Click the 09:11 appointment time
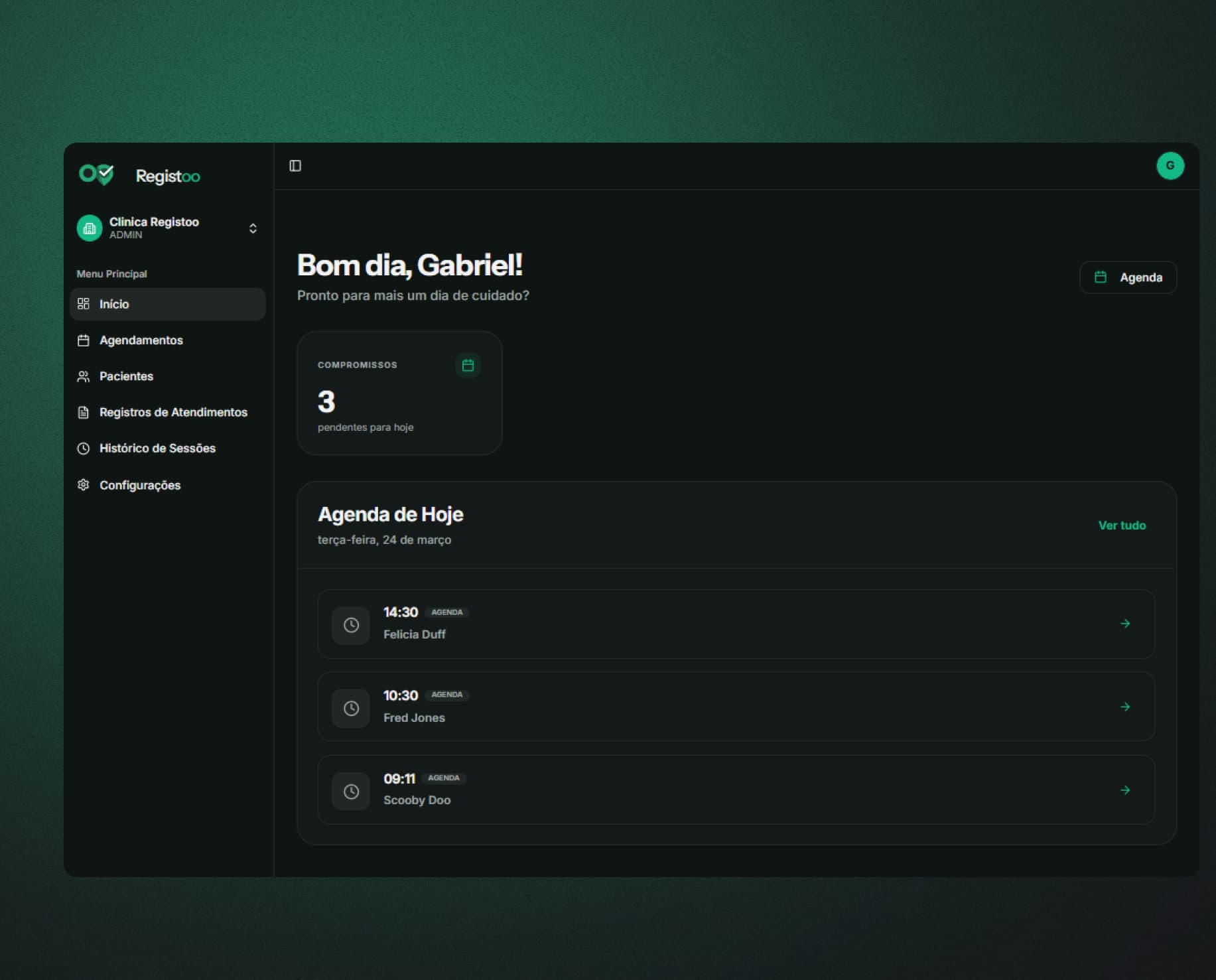Viewport: 1216px width, 980px height. click(399, 778)
